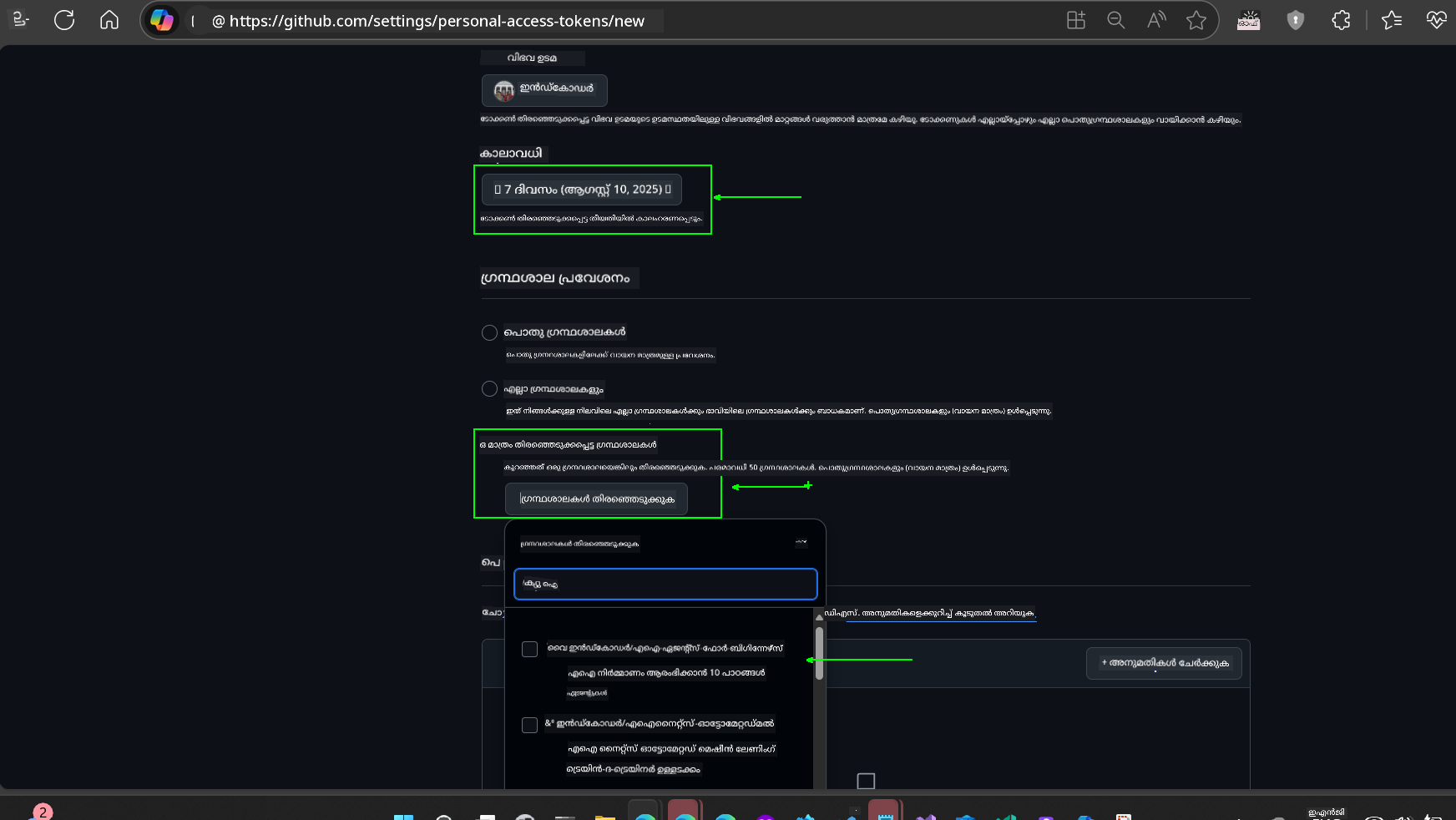Select the public repositories radio option
This screenshot has height=820, width=1456.
(x=489, y=332)
